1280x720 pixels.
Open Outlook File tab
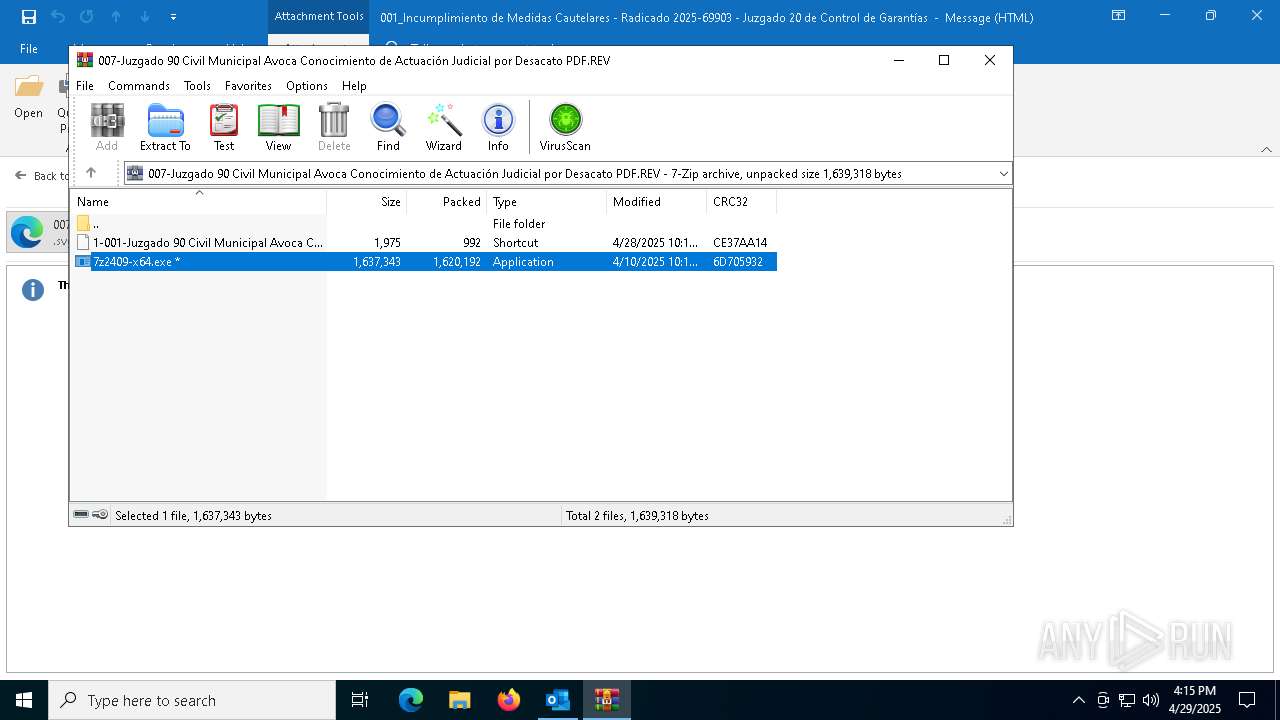click(x=29, y=49)
